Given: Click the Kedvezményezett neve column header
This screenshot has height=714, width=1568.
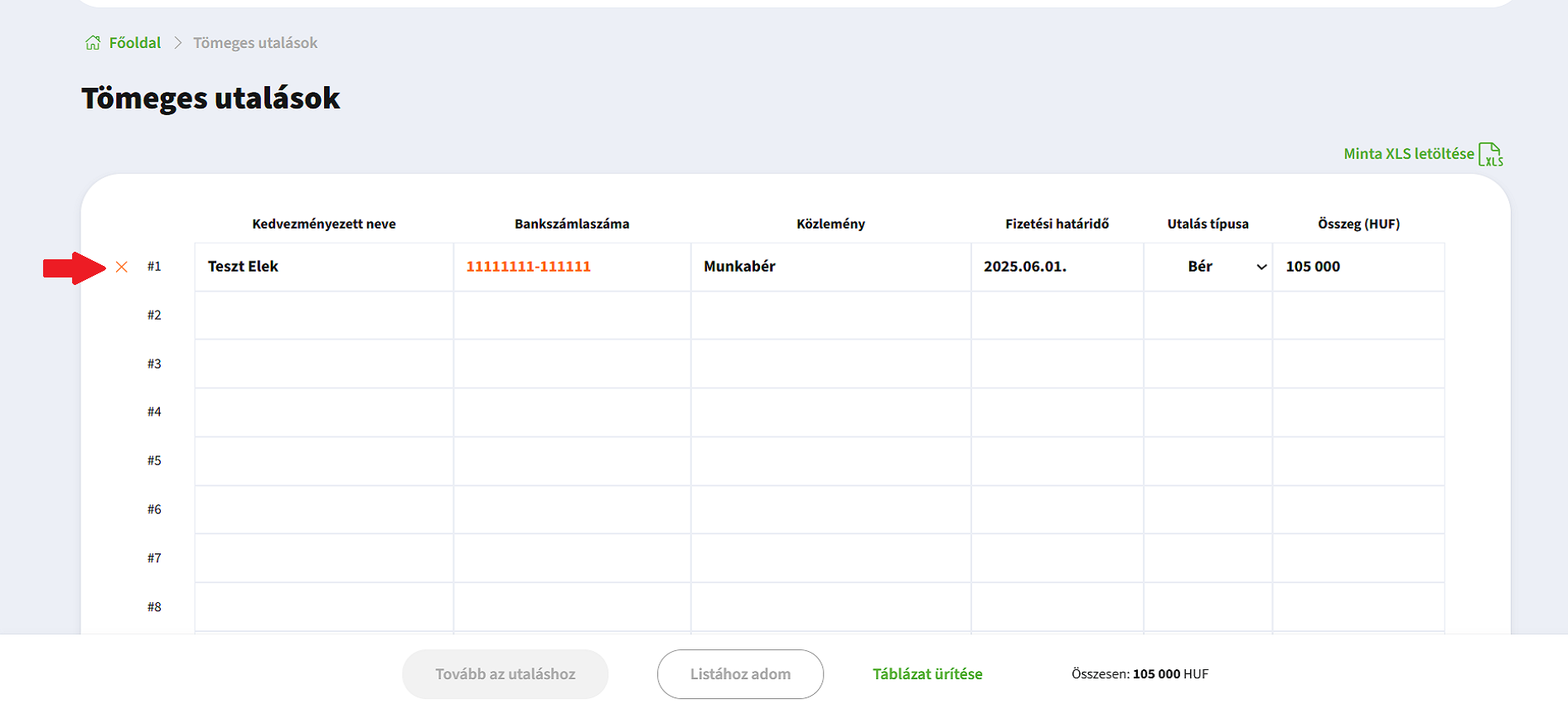Looking at the screenshot, I should 324,224.
